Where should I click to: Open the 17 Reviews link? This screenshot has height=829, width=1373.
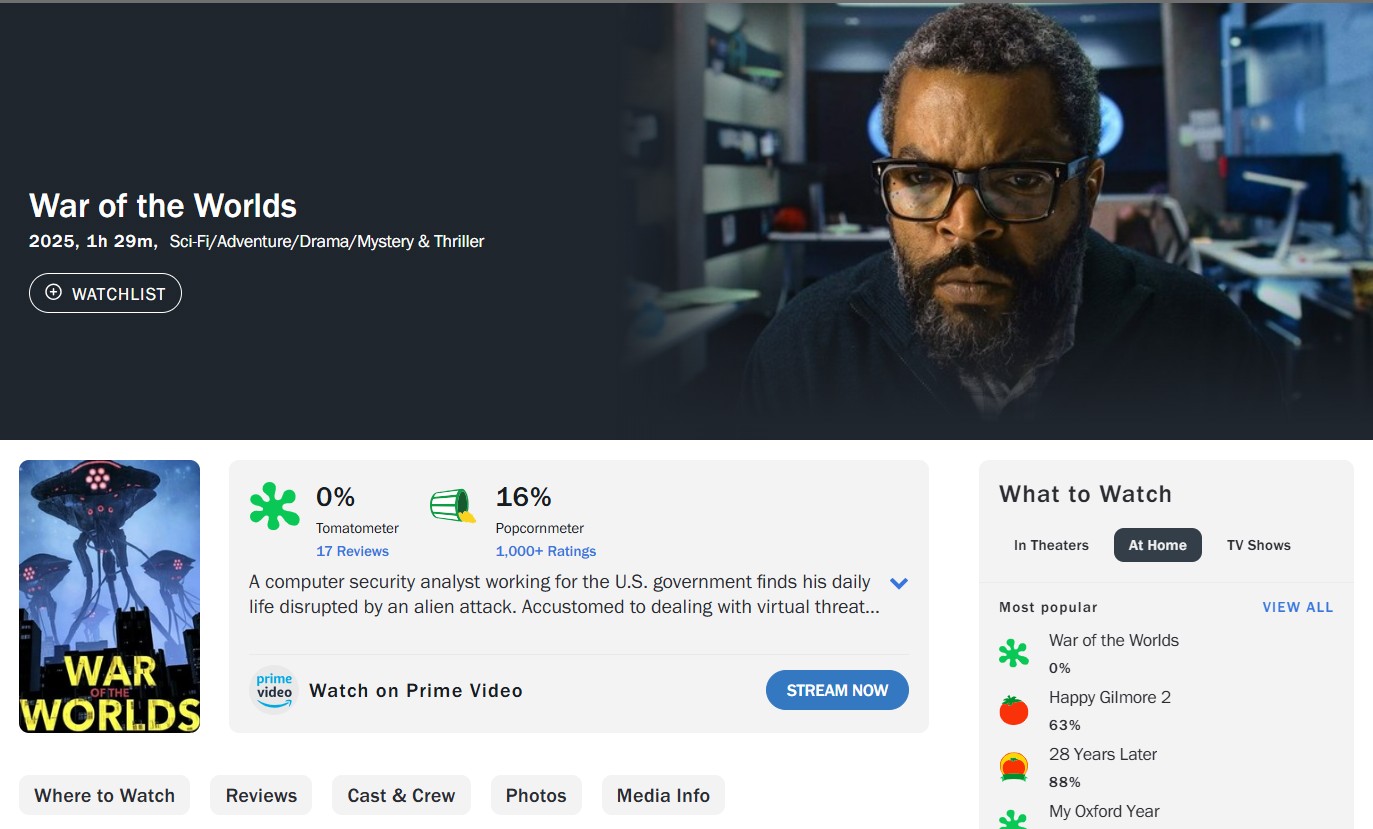352,551
